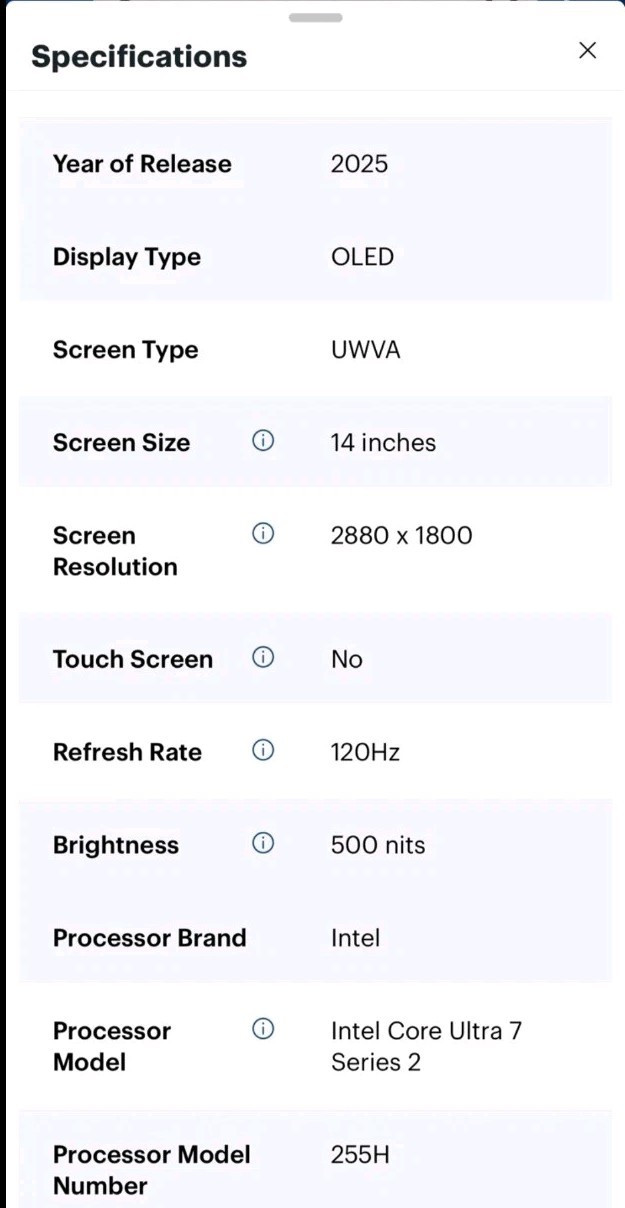This screenshot has height=1208, width=625.
Task: Click the Specifications heading
Action: (x=139, y=56)
